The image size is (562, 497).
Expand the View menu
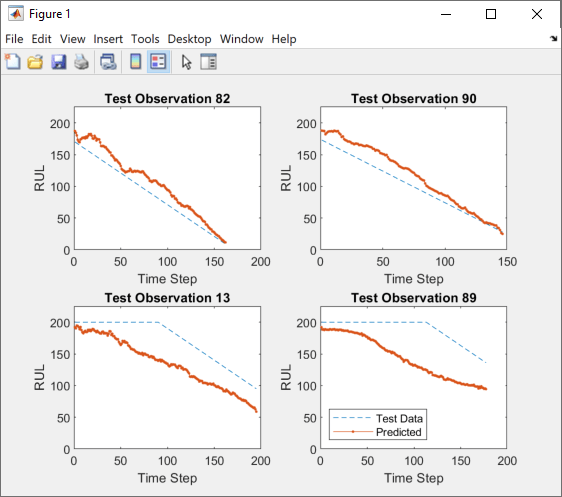tap(72, 39)
